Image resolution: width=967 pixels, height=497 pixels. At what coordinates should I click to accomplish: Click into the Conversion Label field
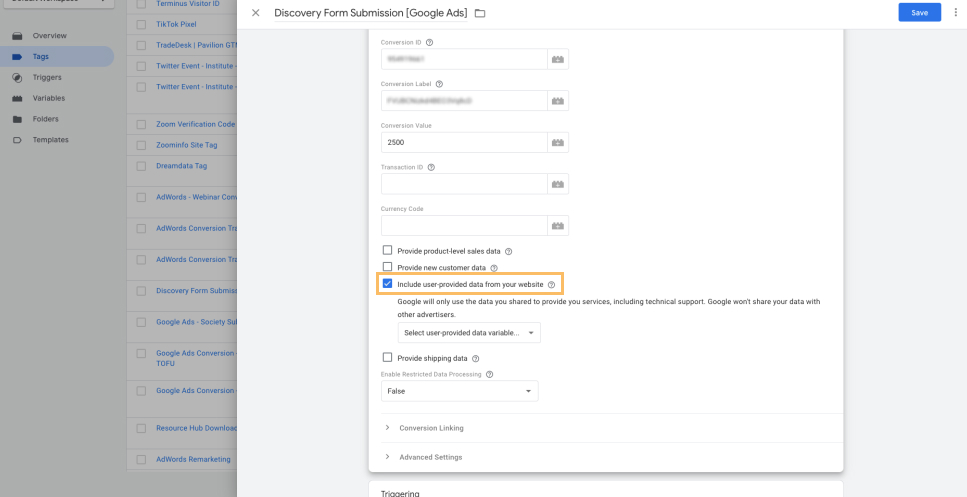[464, 101]
